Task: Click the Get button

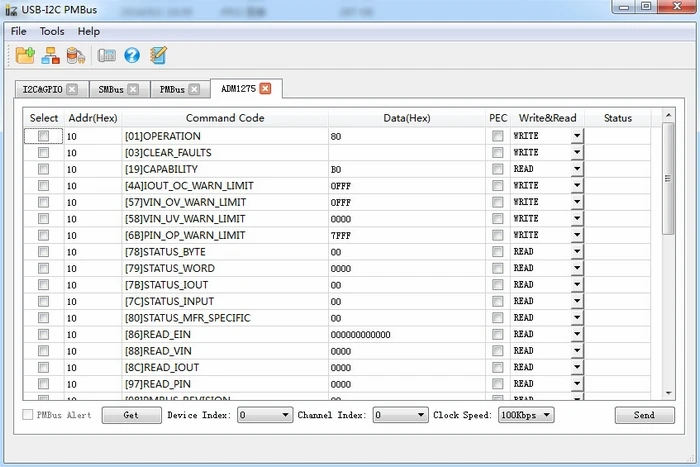Action: [x=131, y=415]
